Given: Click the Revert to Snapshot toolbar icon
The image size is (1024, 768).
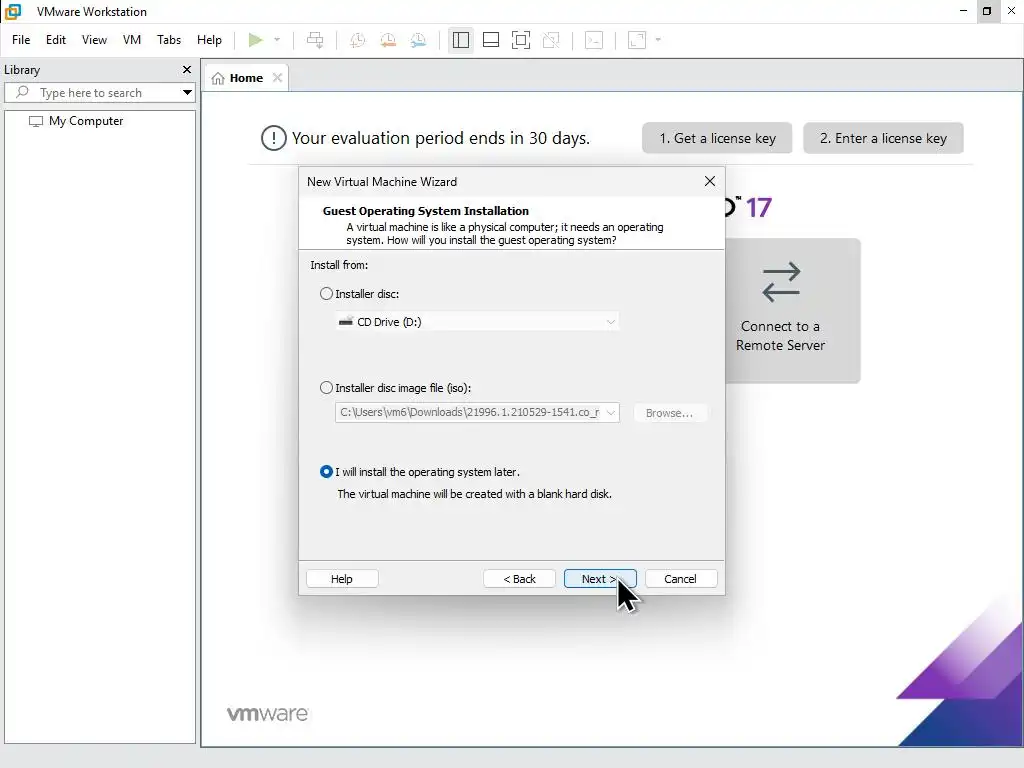Looking at the screenshot, I should coord(388,40).
